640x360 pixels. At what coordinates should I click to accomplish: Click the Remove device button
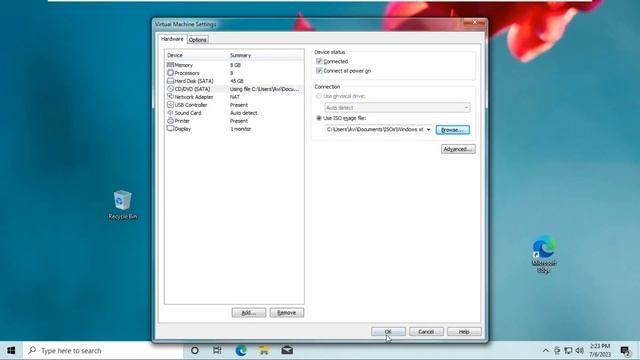click(287, 313)
